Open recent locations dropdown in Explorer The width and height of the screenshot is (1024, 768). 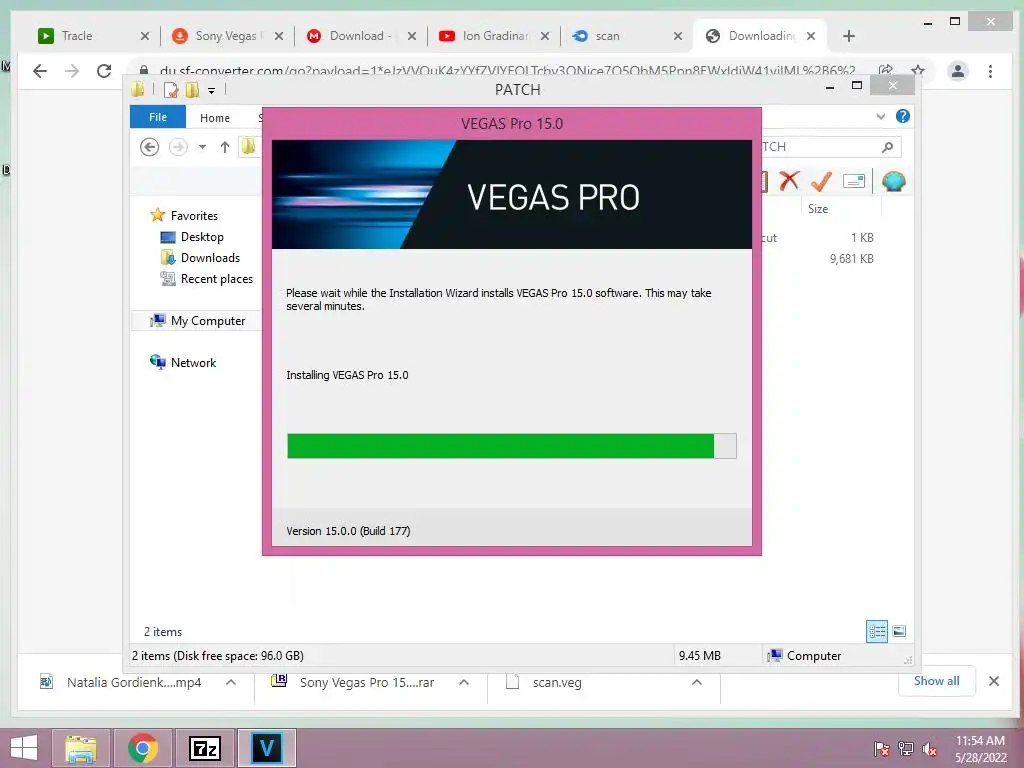click(x=202, y=147)
